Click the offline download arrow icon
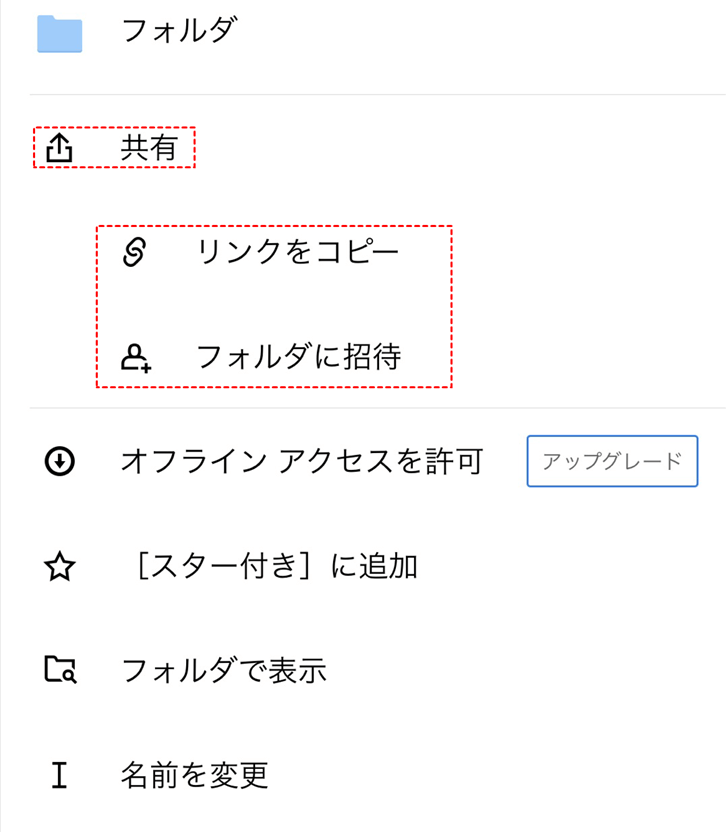 point(60,462)
